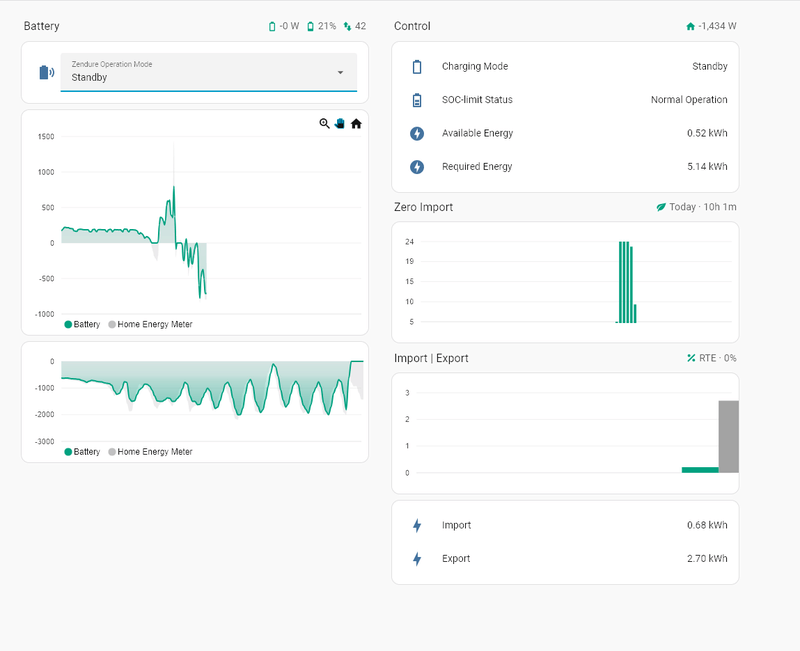This screenshot has height=651, width=800.
Task: Click the Charging Mode battery icon
Action: click(x=417, y=67)
